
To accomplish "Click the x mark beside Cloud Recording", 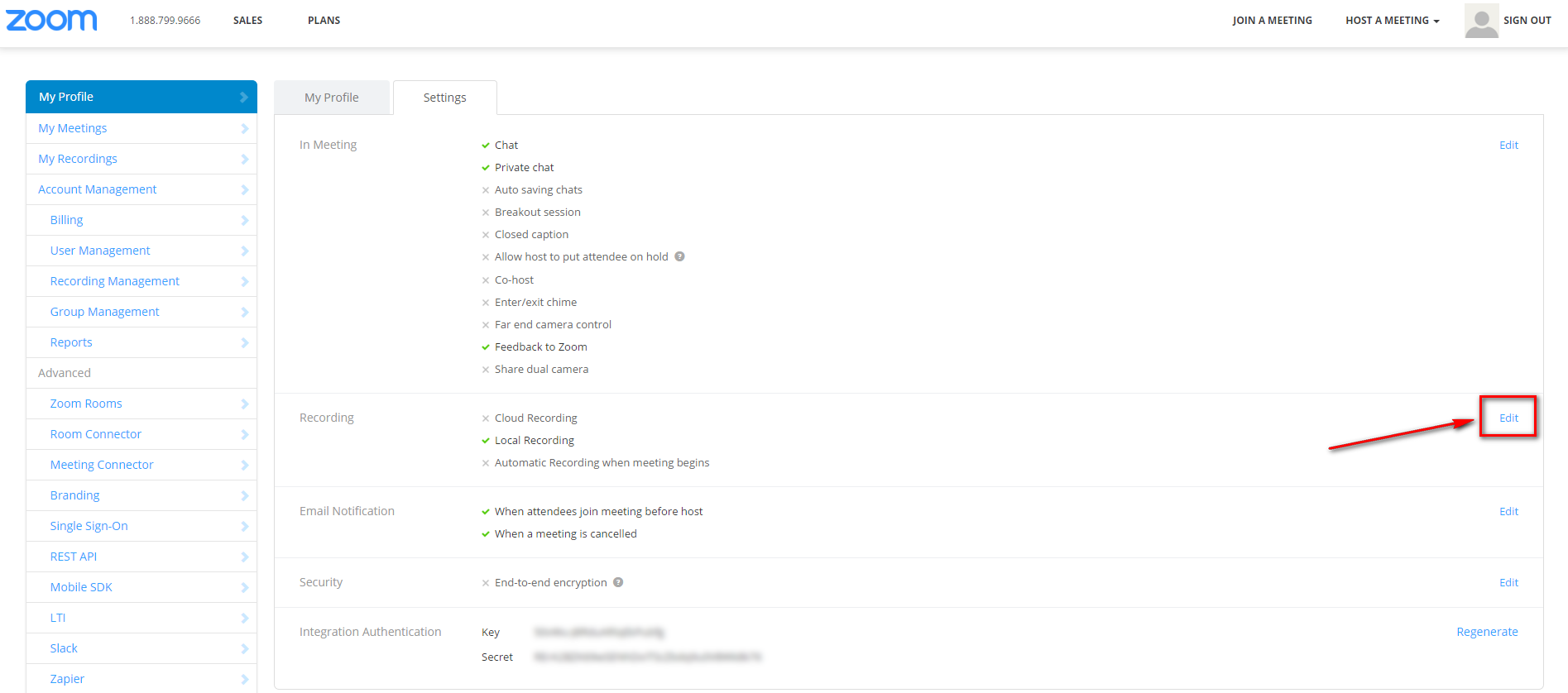I will coord(486,418).
